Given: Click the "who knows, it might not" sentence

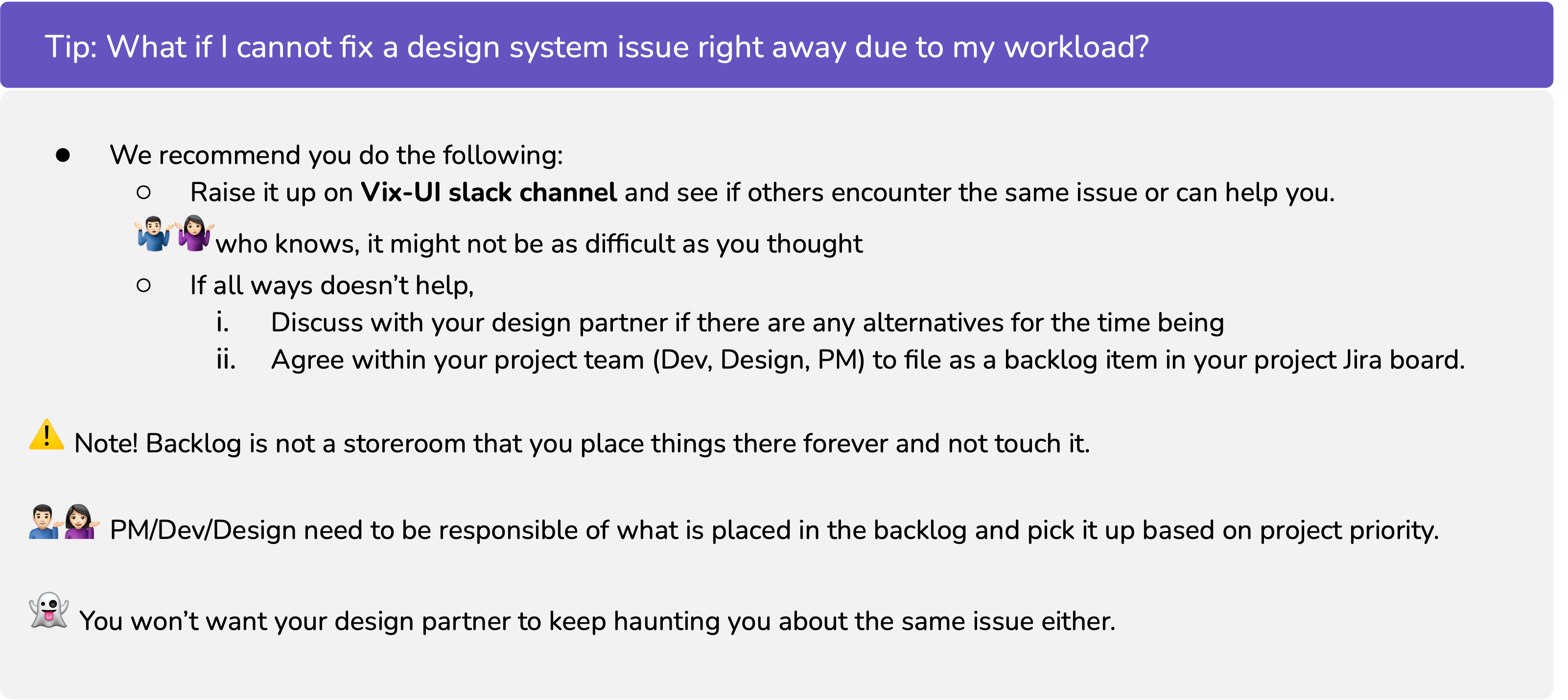Looking at the screenshot, I should (x=538, y=243).
